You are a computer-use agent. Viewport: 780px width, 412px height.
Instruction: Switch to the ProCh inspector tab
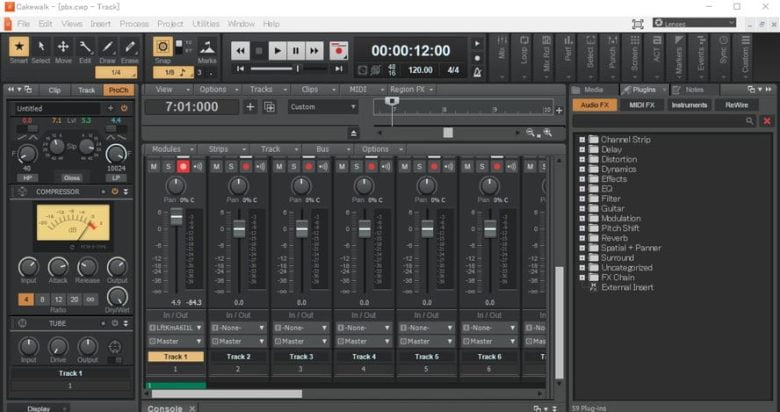tap(118, 90)
